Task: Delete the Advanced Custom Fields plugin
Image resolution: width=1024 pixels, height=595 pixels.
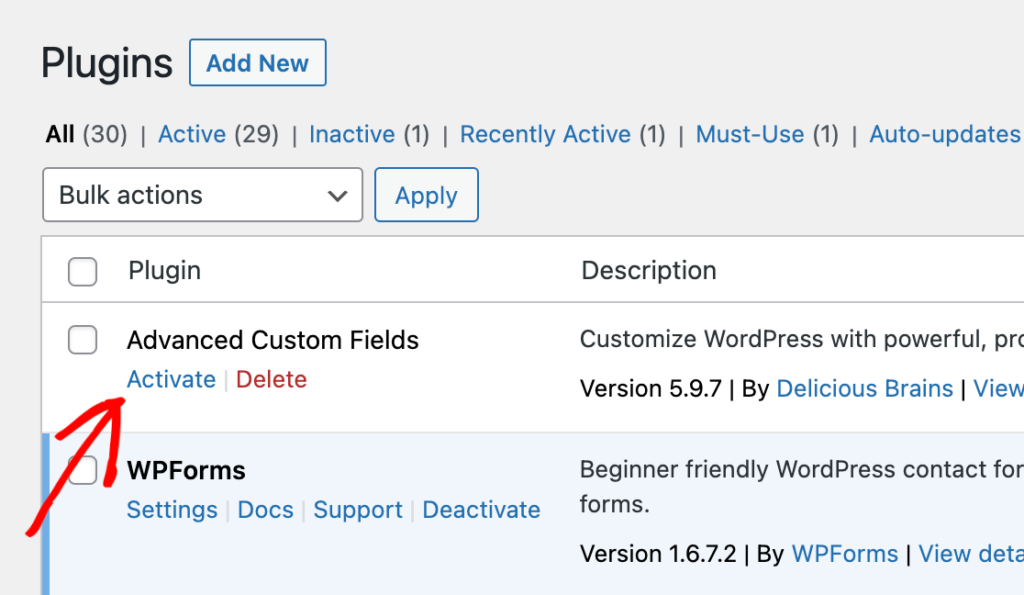Action: point(271,379)
